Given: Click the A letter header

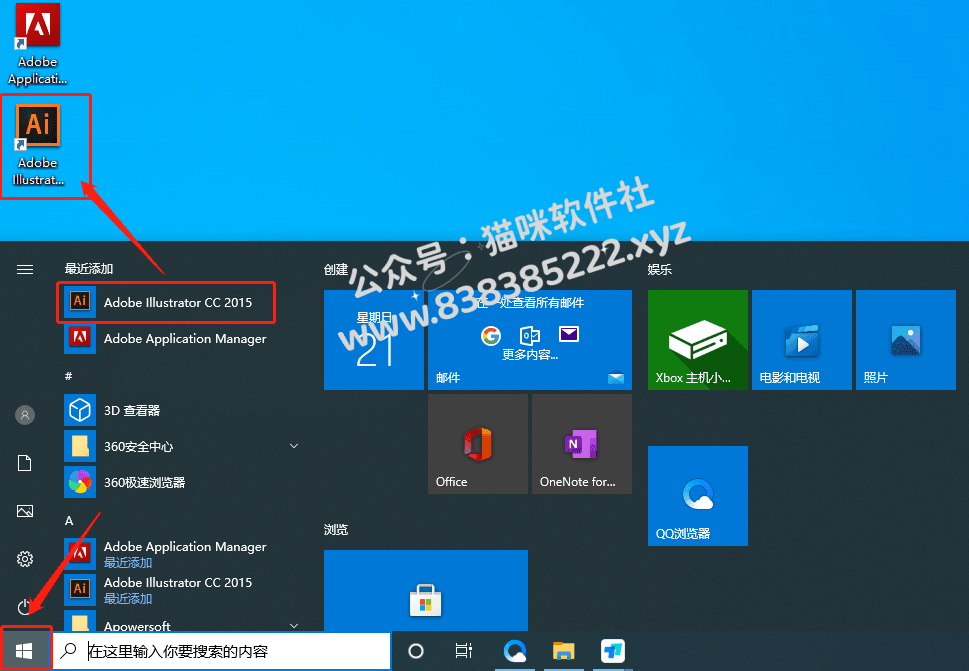Looking at the screenshot, I should pyautogui.click(x=69, y=520).
